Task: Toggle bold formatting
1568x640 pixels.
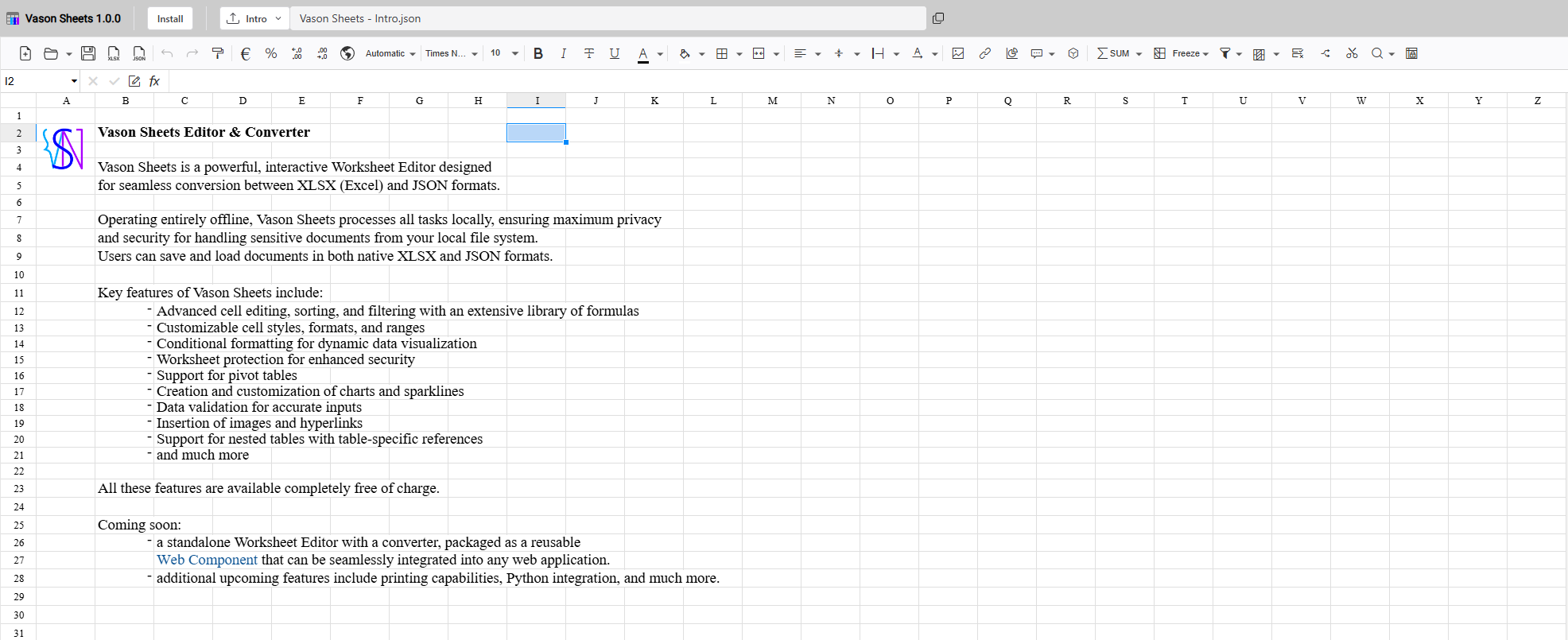Action: tap(538, 53)
